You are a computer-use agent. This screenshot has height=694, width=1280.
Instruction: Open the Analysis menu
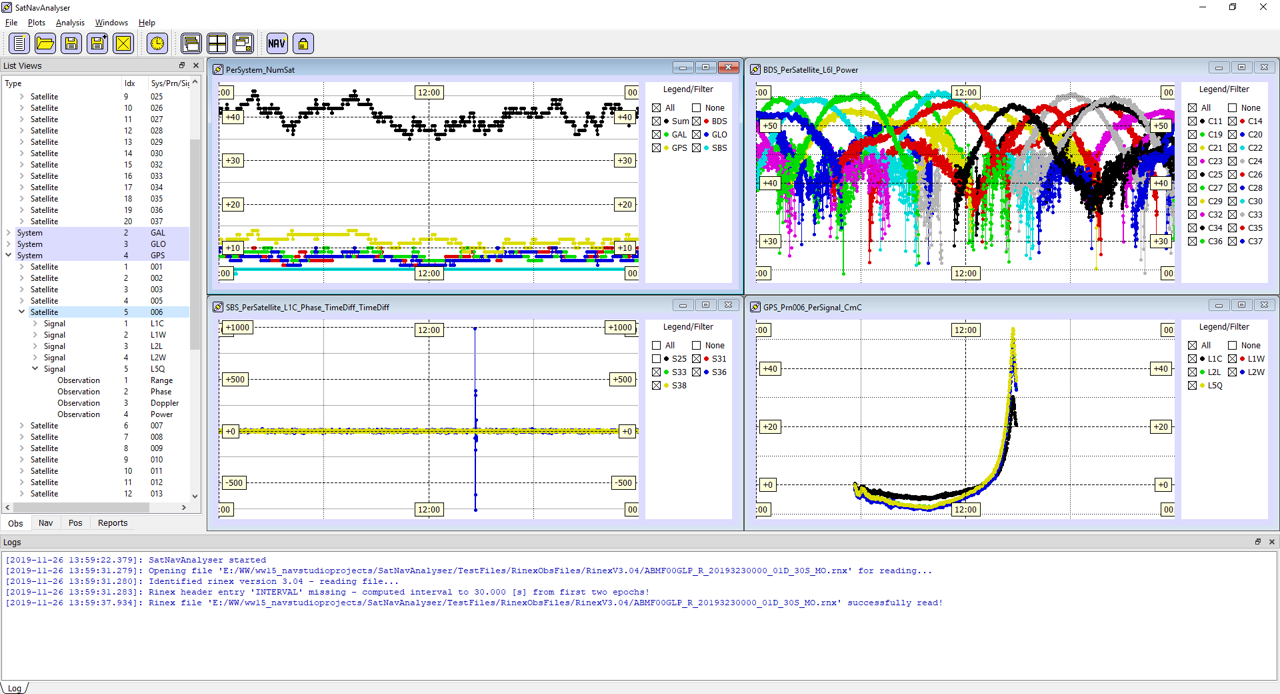70,22
